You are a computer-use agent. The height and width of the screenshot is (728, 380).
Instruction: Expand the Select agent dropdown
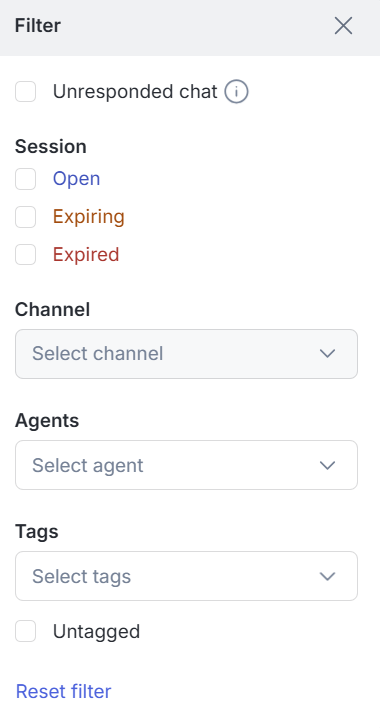pyautogui.click(x=186, y=465)
